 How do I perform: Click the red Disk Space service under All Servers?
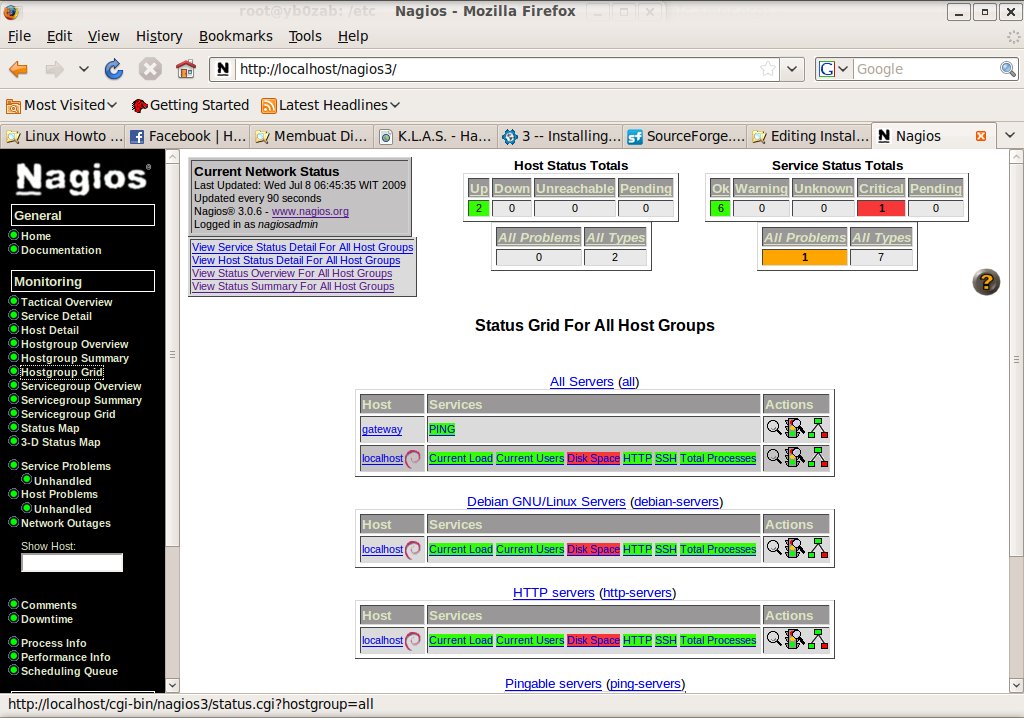point(593,458)
